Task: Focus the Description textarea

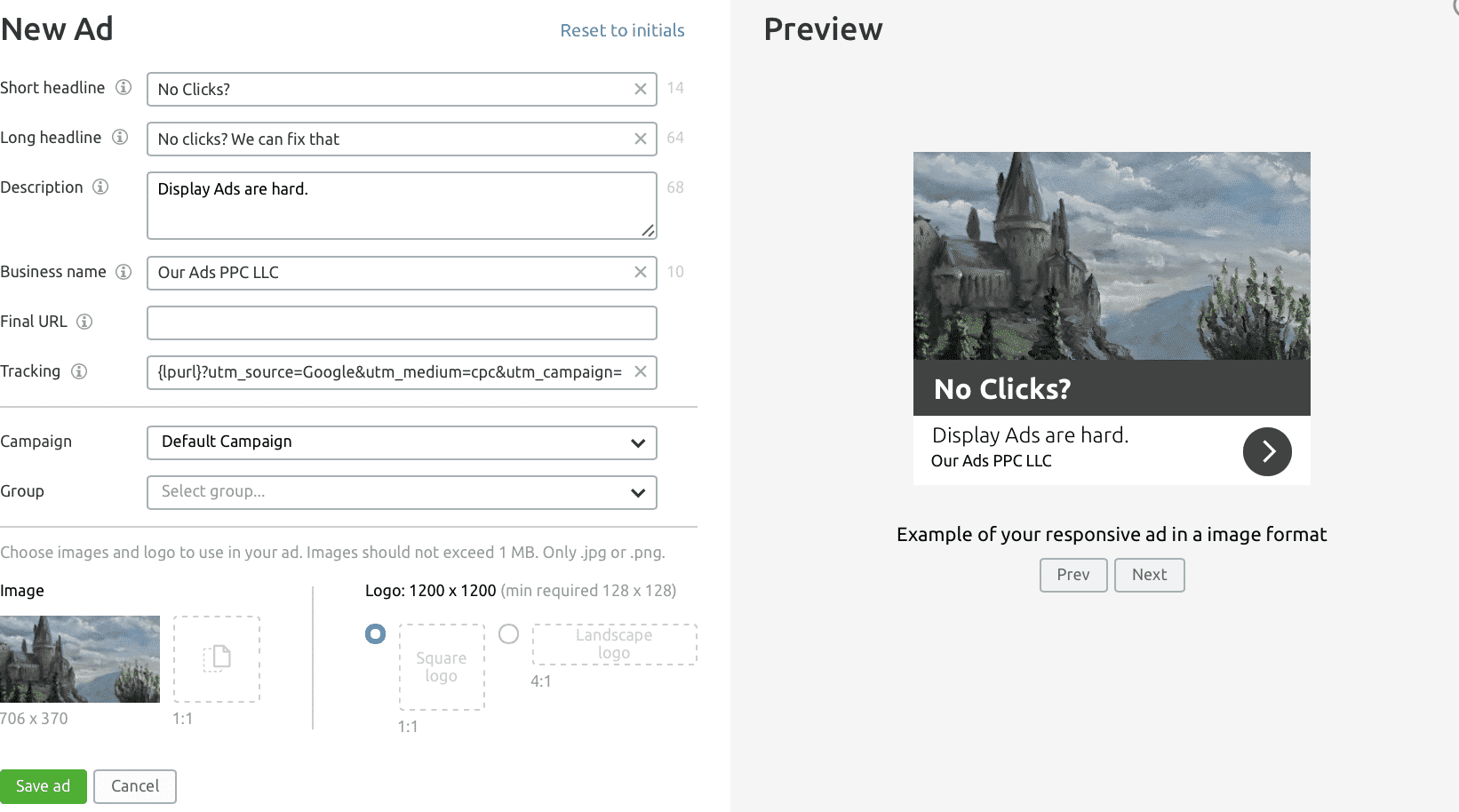Action: [x=402, y=205]
